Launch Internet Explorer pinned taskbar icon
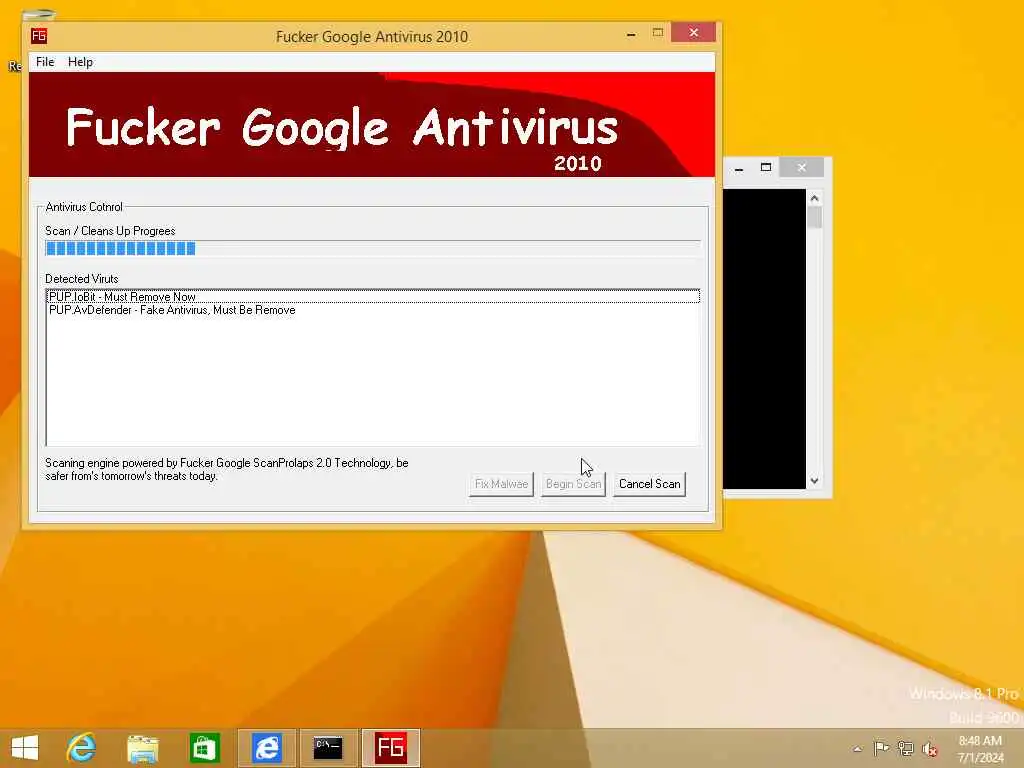This screenshot has height=768, width=1024. point(82,748)
